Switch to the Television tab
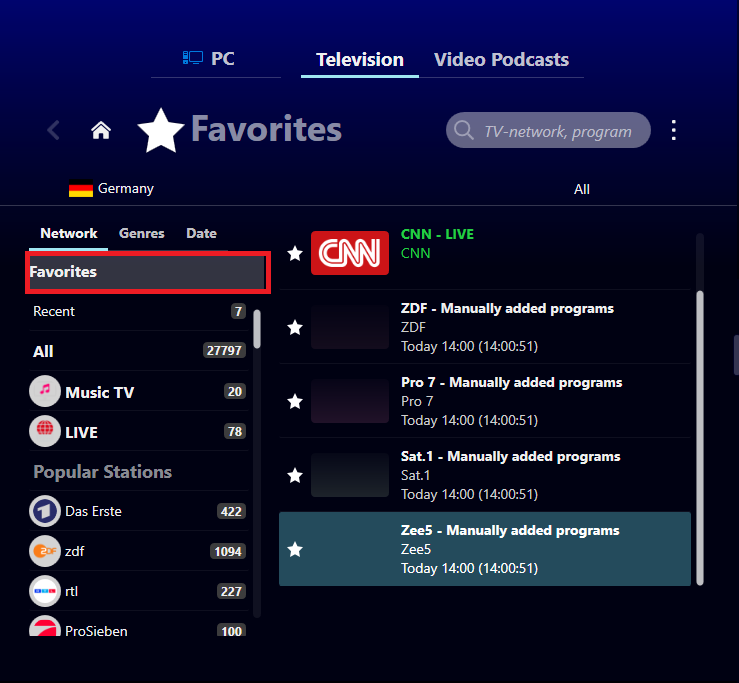Image resolution: width=739 pixels, height=683 pixels. click(x=360, y=60)
